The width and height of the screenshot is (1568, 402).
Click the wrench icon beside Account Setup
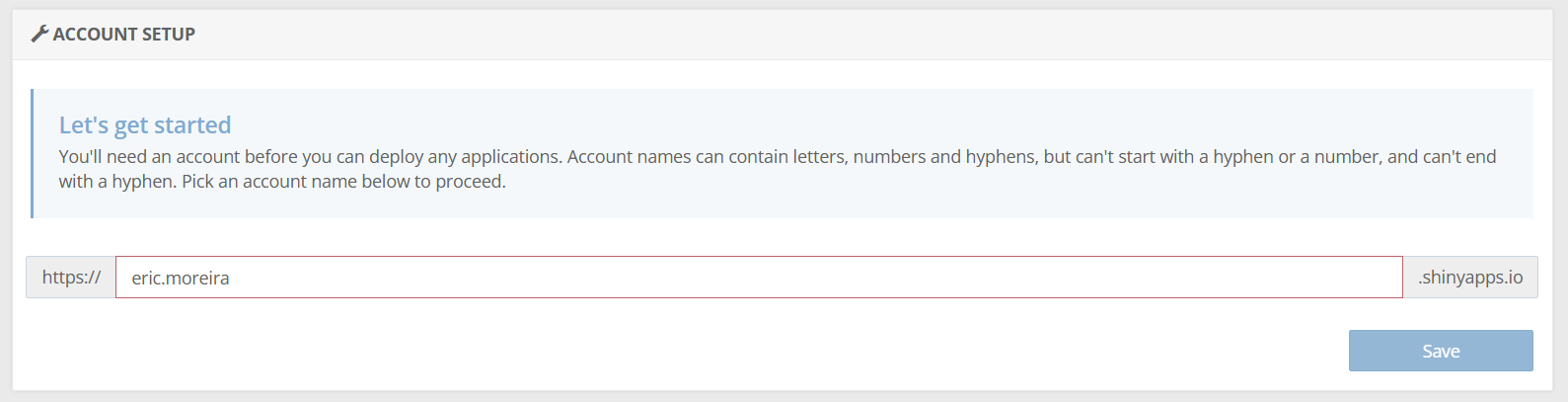39,34
